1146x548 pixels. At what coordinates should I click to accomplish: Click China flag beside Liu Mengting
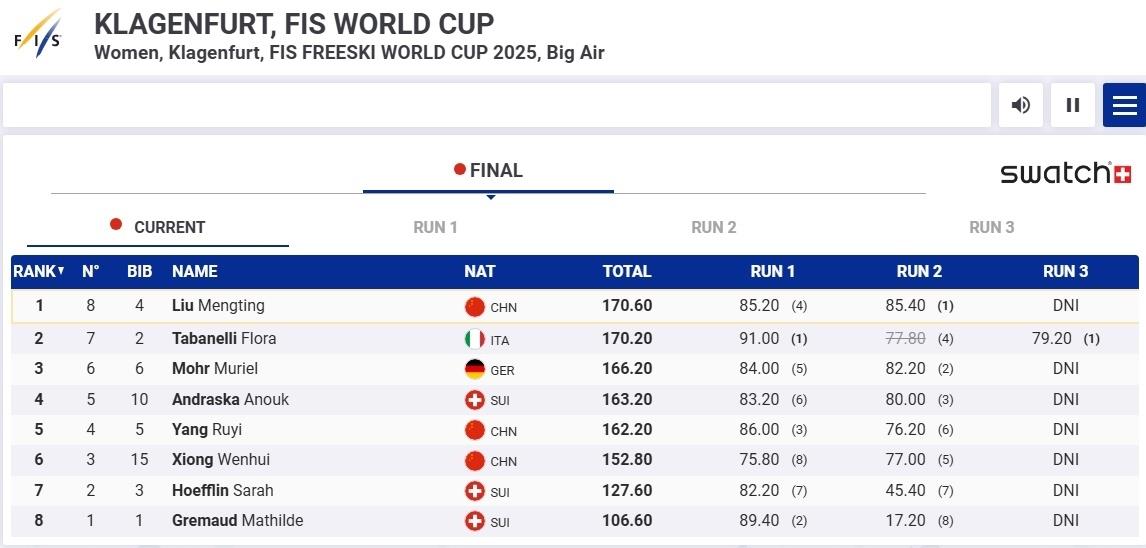click(475, 307)
